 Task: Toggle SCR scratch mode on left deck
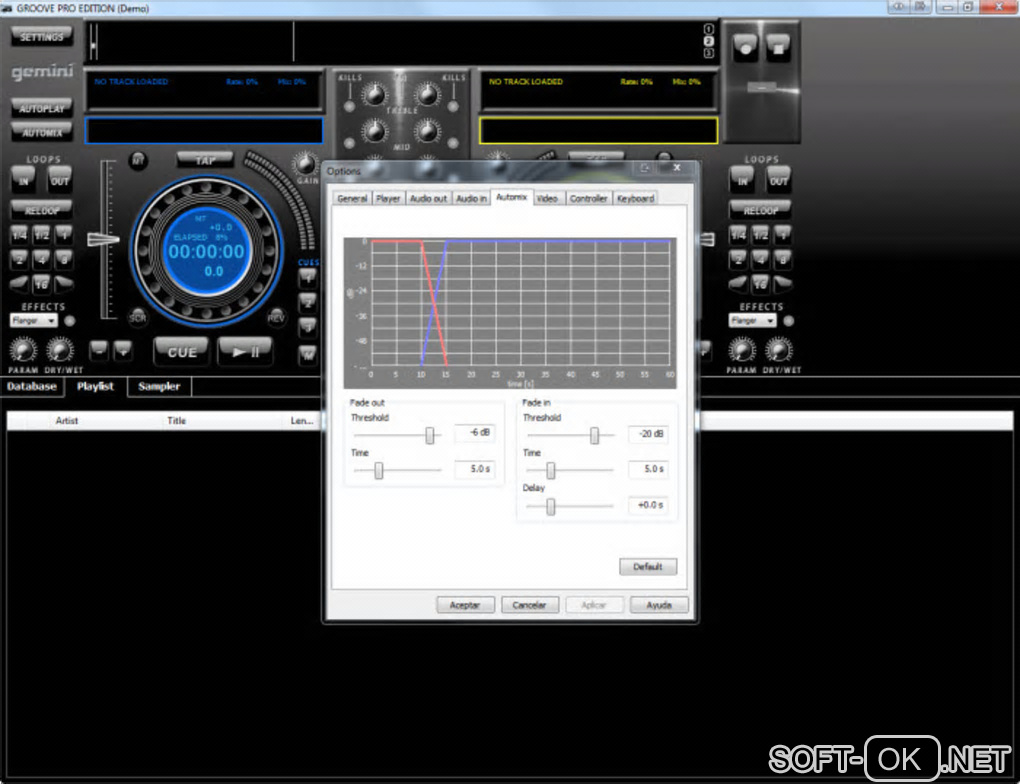click(137, 318)
